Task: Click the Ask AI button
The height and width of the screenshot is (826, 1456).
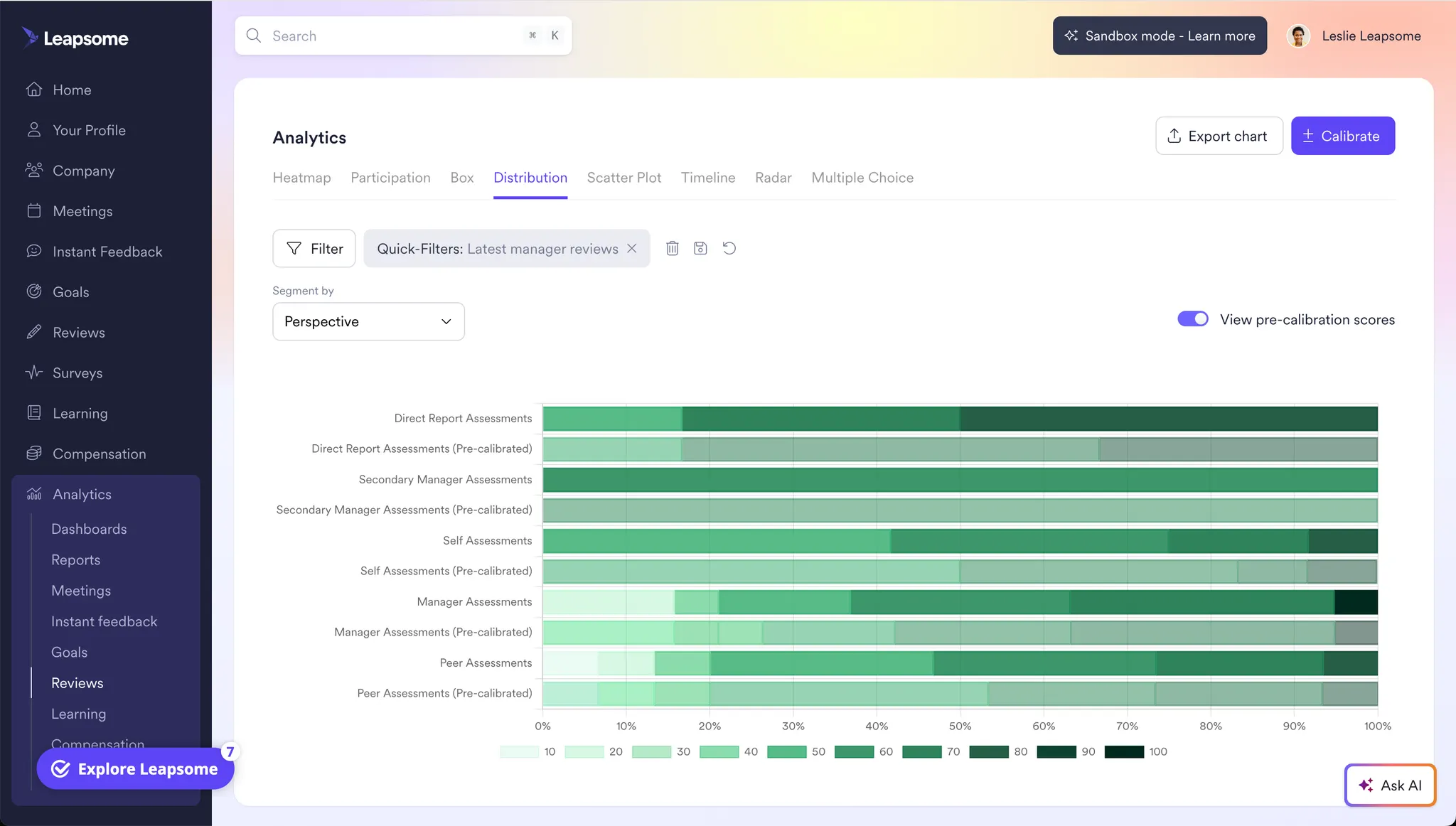Action: click(1391, 785)
